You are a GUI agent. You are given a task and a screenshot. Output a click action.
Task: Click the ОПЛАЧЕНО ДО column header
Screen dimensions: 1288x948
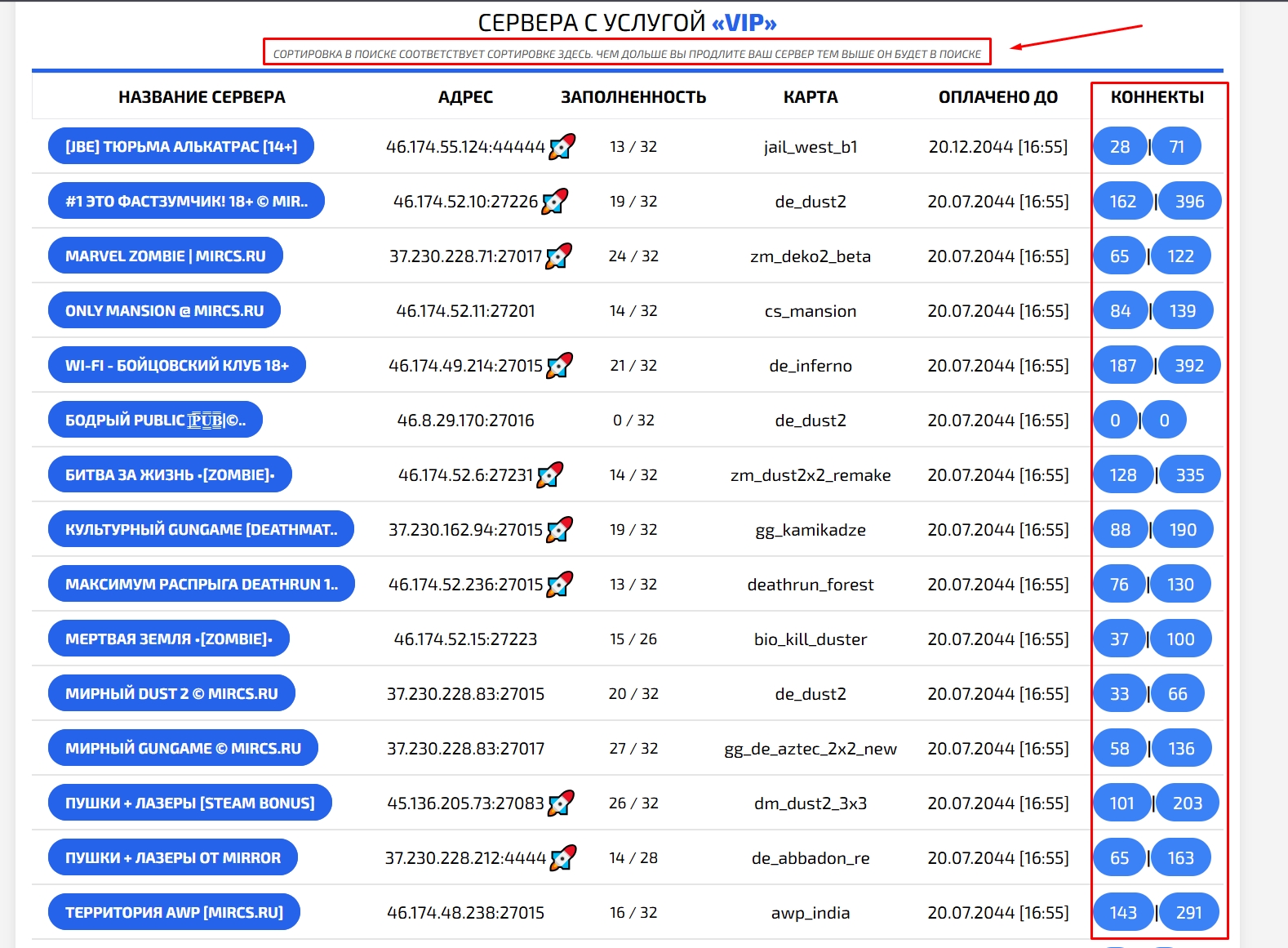pos(997,97)
